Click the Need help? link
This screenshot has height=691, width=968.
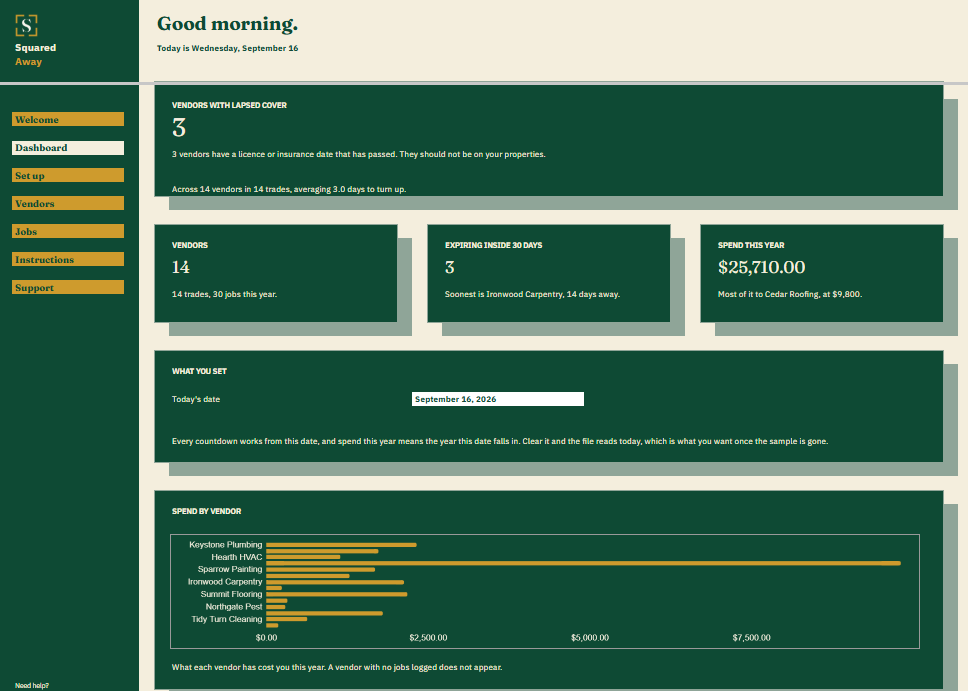point(31,685)
